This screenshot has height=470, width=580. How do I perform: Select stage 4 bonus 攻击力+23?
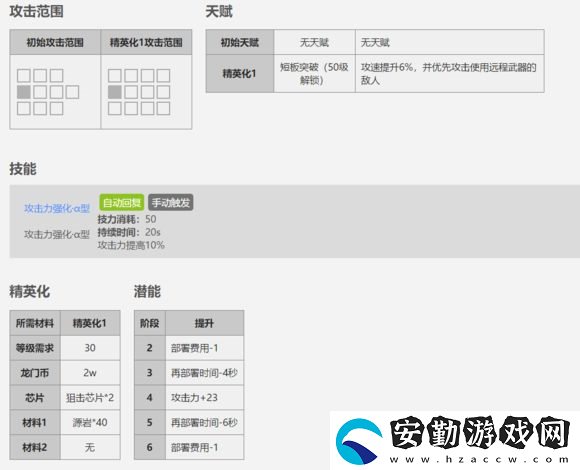204,398
